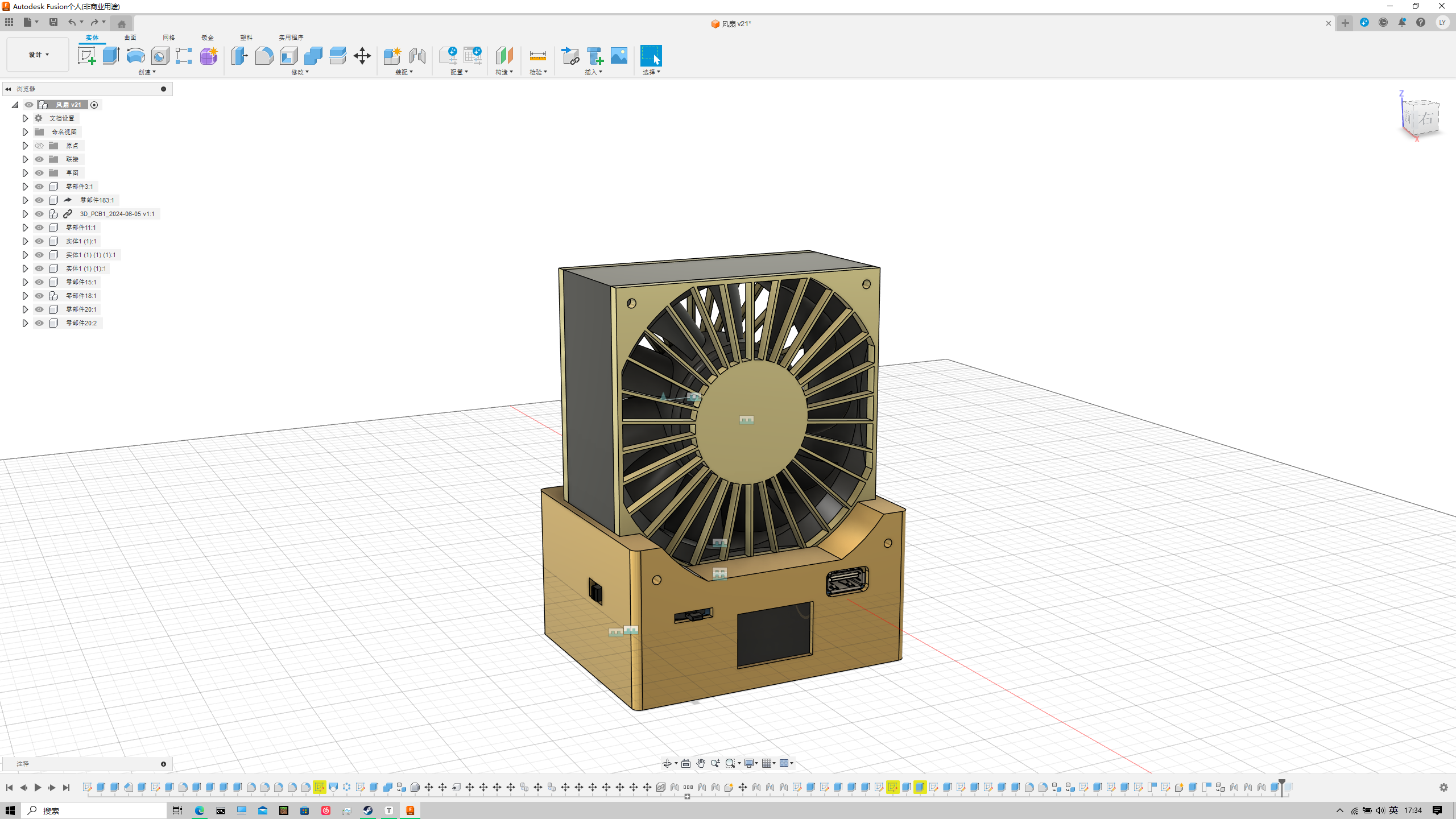Select the Insert Canvas image tool

point(619,56)
